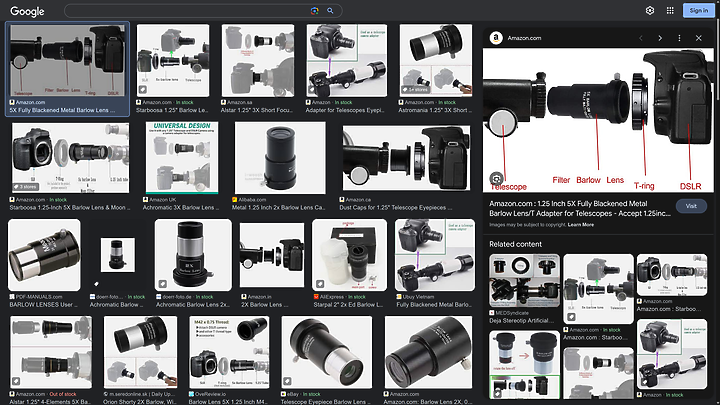Open 'BARLOW LENSES User' PDF-MANUALS image
Viewport: 720px width, 405px height.
click(x=45, y=255)
